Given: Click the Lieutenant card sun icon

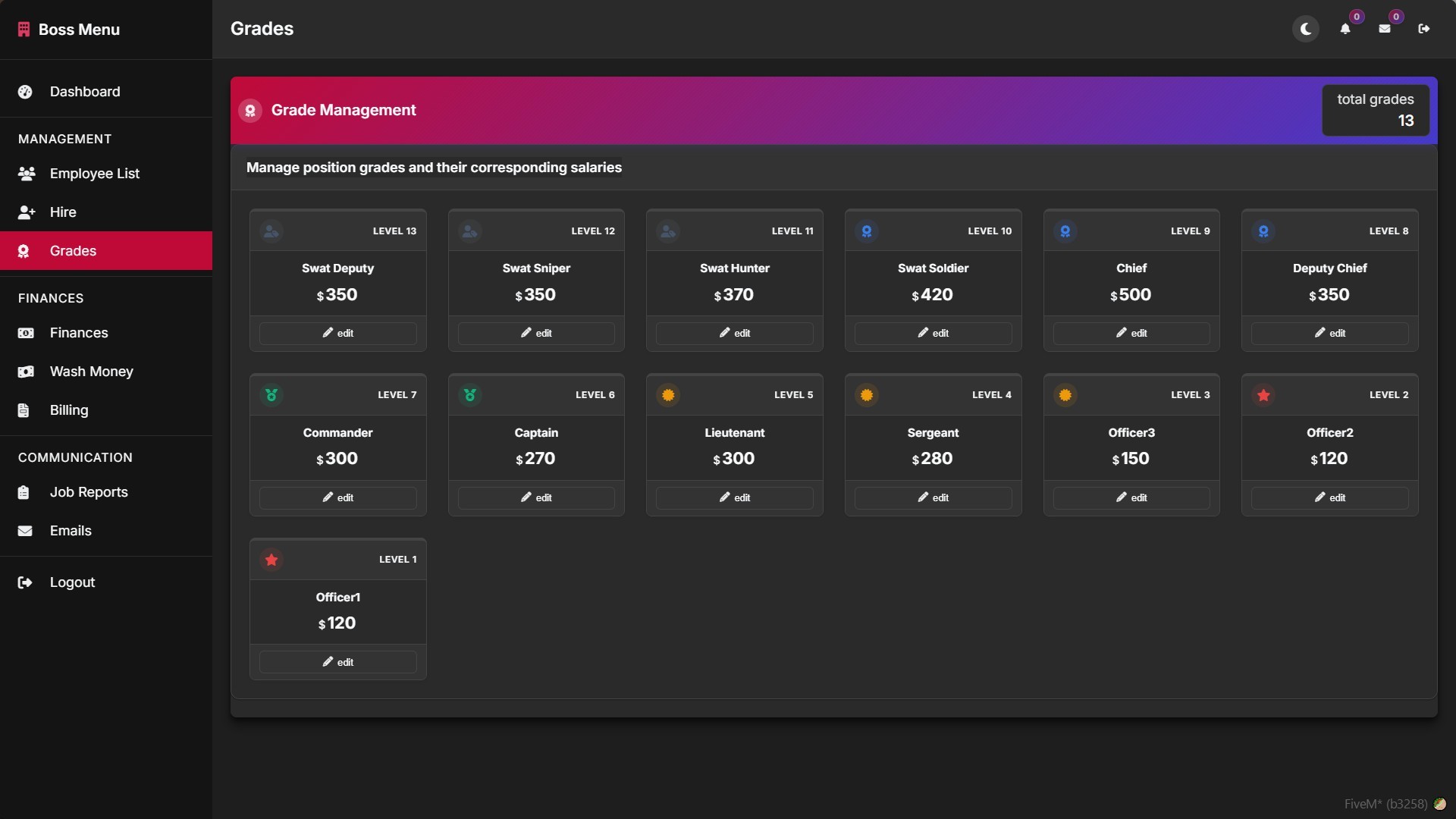Looking at the screenshot, I should 668,395.
